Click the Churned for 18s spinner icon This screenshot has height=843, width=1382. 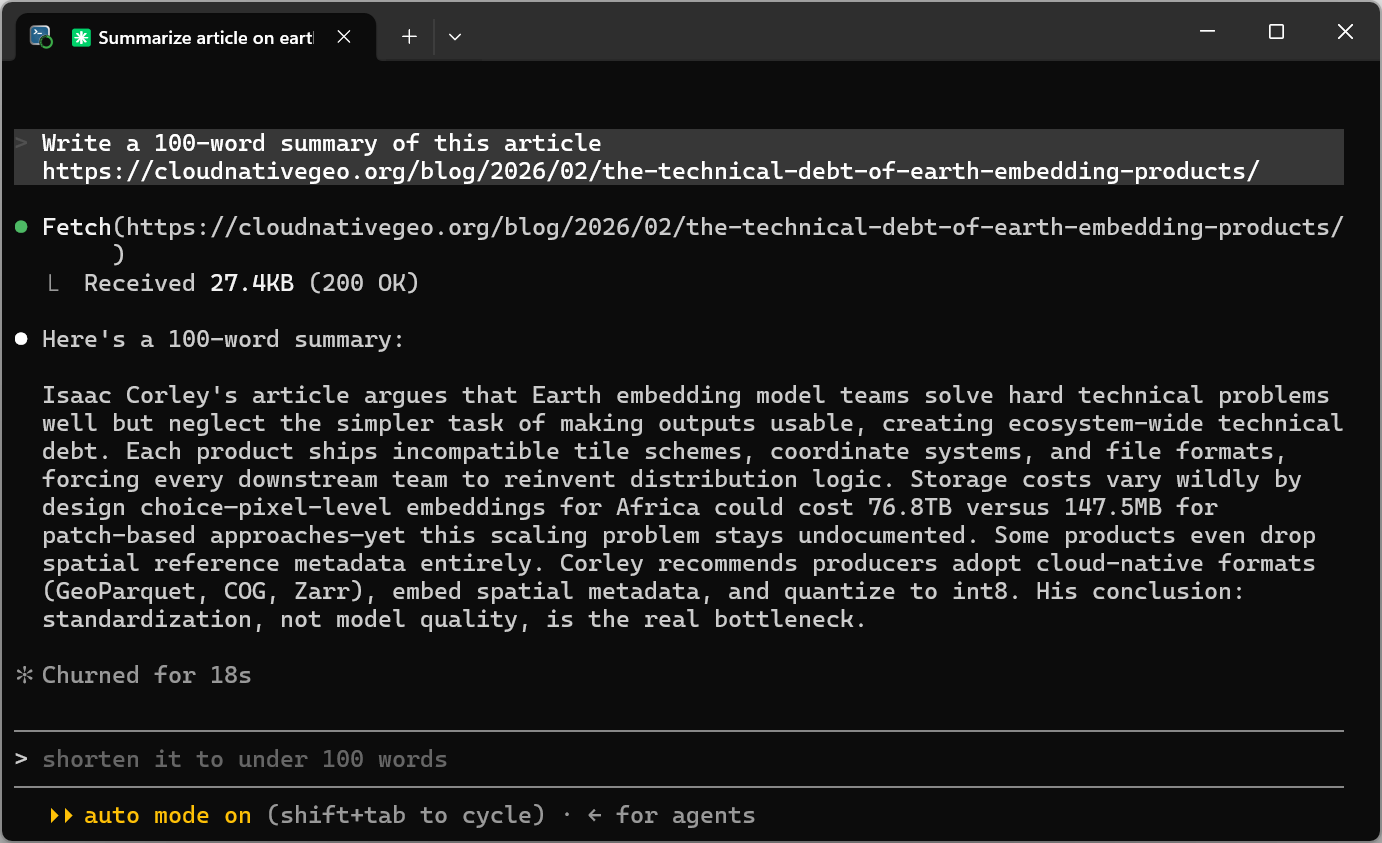[x=24, y=675]
